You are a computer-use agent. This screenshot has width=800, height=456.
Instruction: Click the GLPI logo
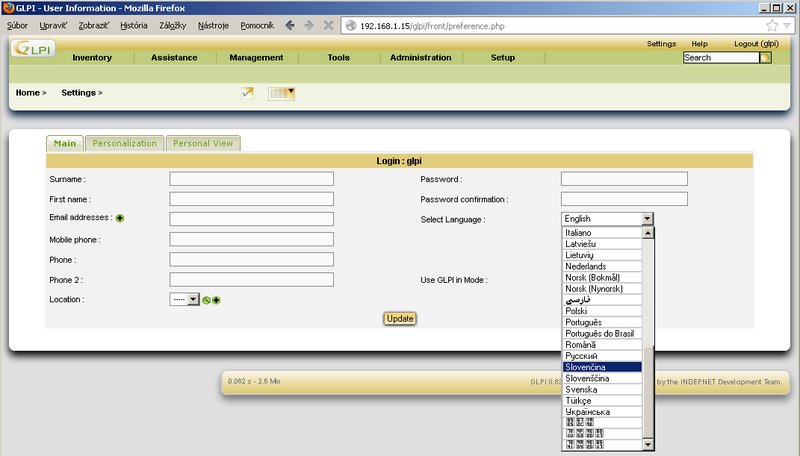33,49
